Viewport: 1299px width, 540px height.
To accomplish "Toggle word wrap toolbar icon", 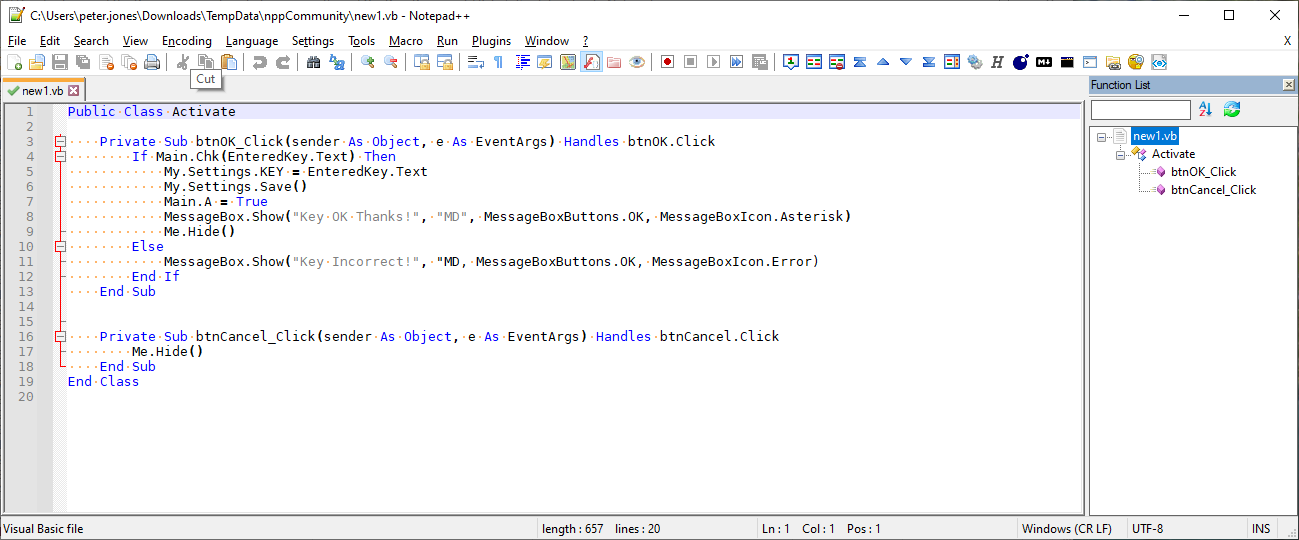I will tap(476, 62).
